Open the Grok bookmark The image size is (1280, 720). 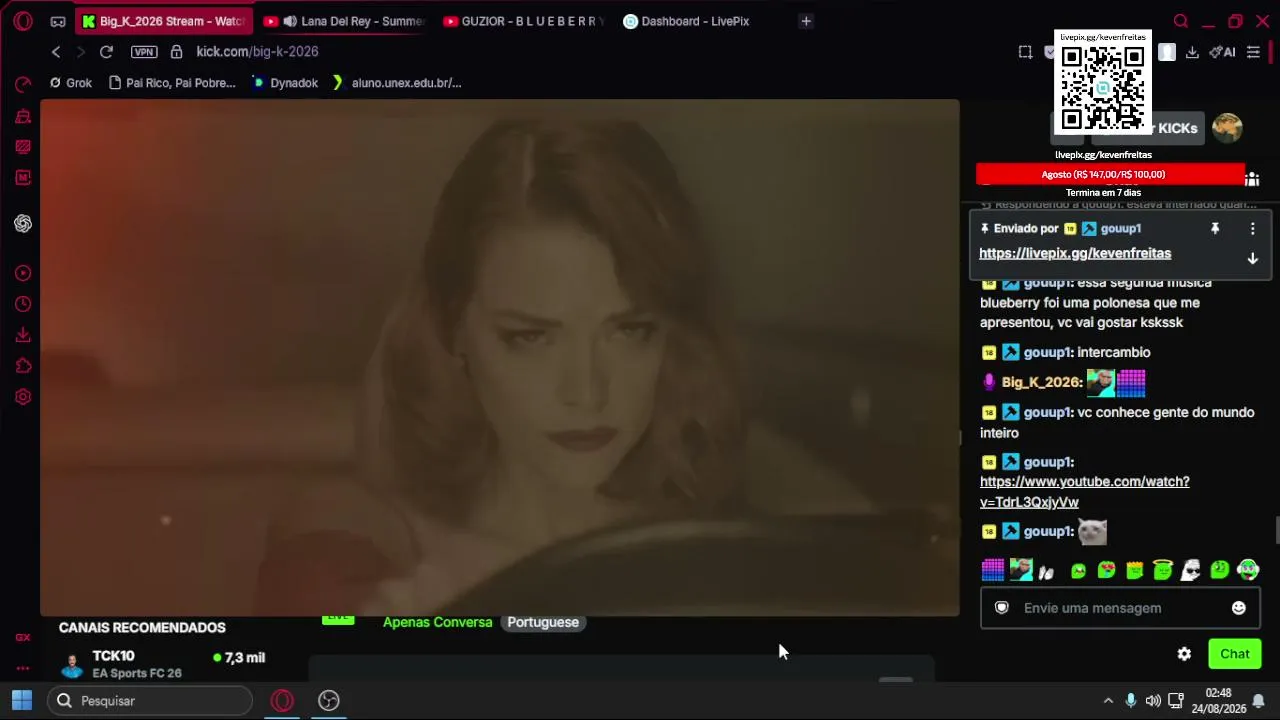tap(71, 83)
